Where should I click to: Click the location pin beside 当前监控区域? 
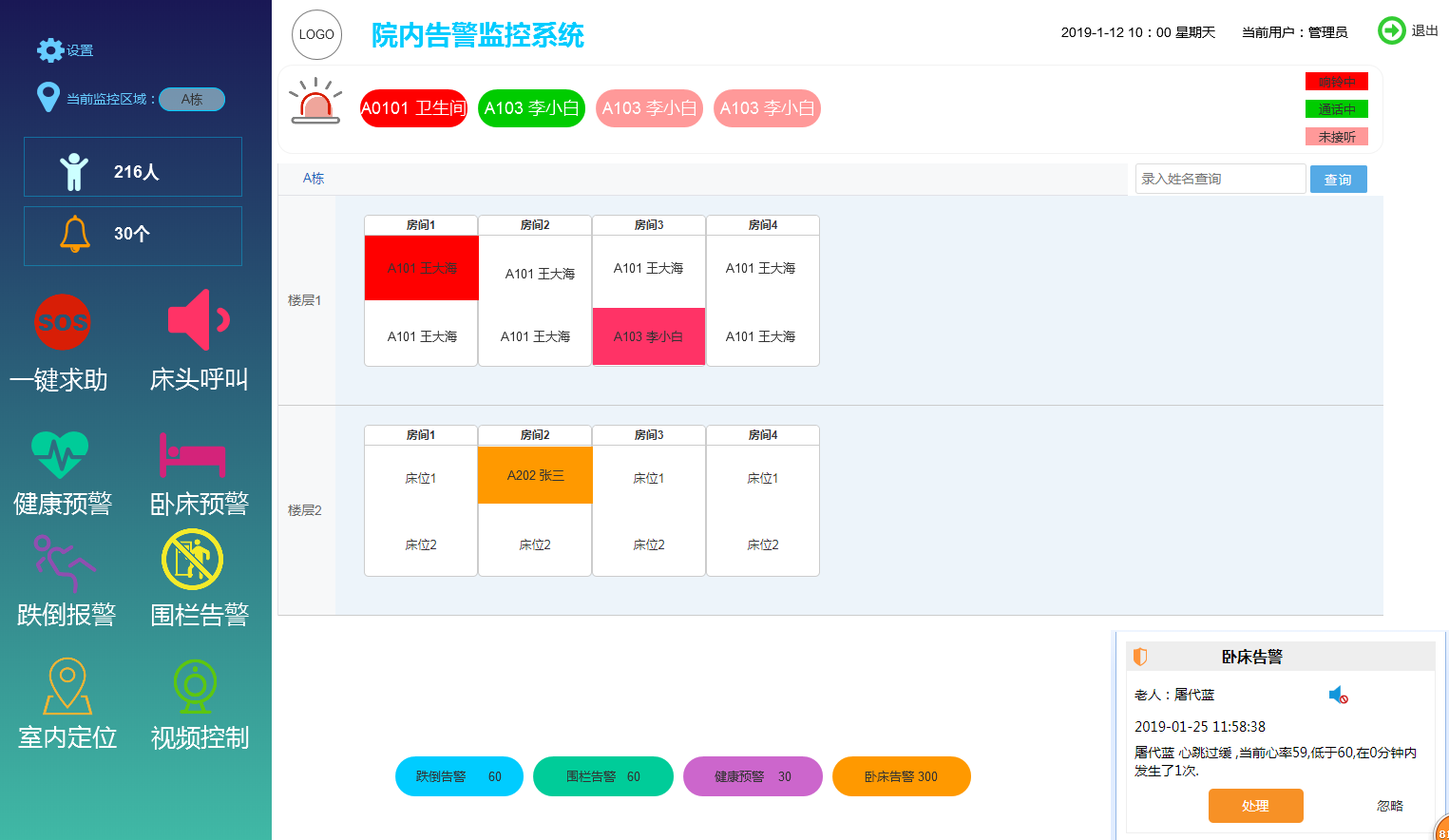[48, 97]
